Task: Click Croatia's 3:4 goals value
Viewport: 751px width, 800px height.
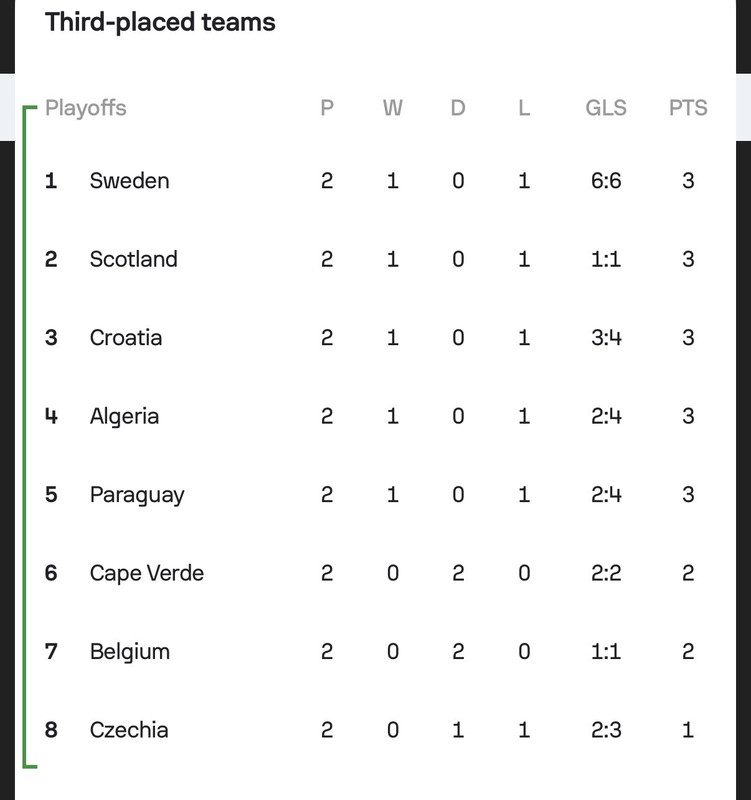Action: (x=606, y=338)
